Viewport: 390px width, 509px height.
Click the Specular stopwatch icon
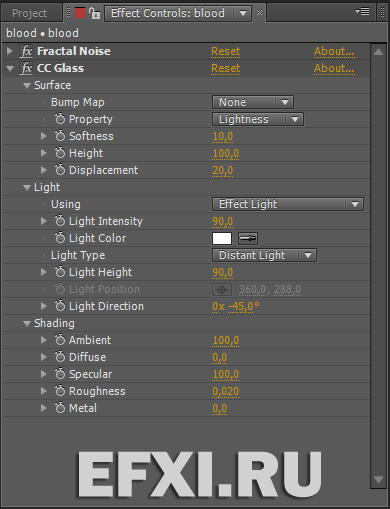pos(60,374)
